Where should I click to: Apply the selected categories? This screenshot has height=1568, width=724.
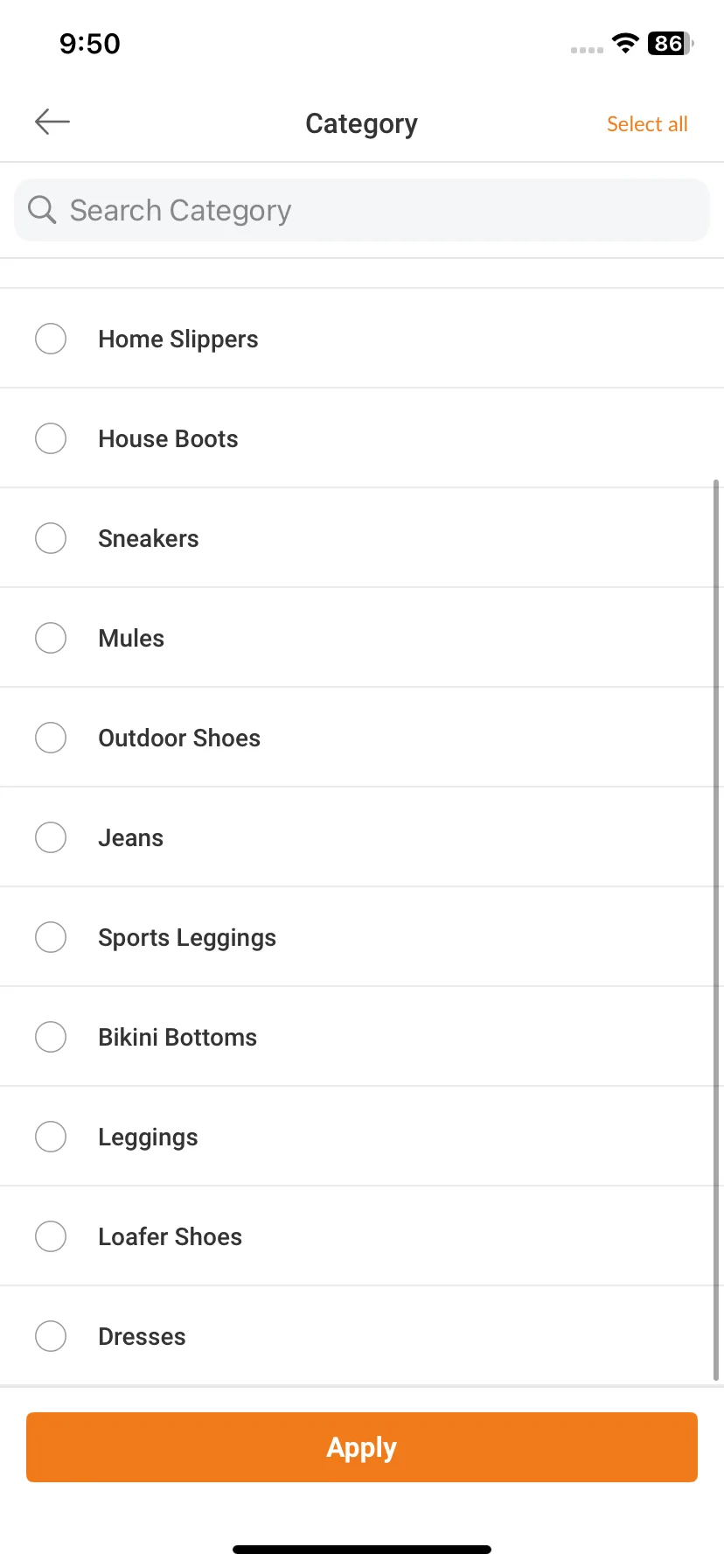[x=362, y=1447]
